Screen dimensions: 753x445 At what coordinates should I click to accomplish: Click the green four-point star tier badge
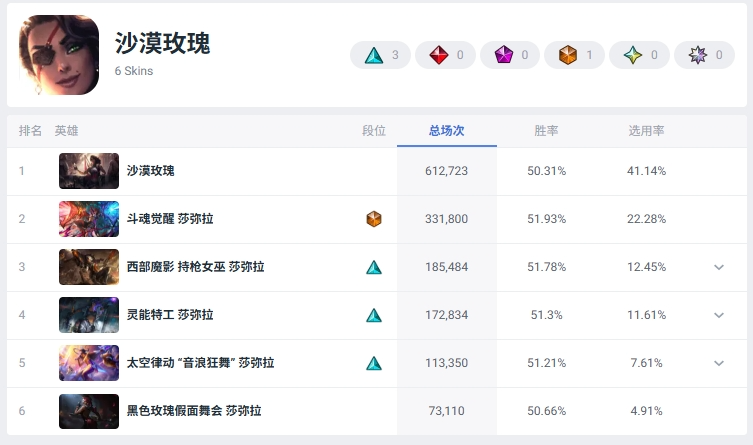point(639,55)
